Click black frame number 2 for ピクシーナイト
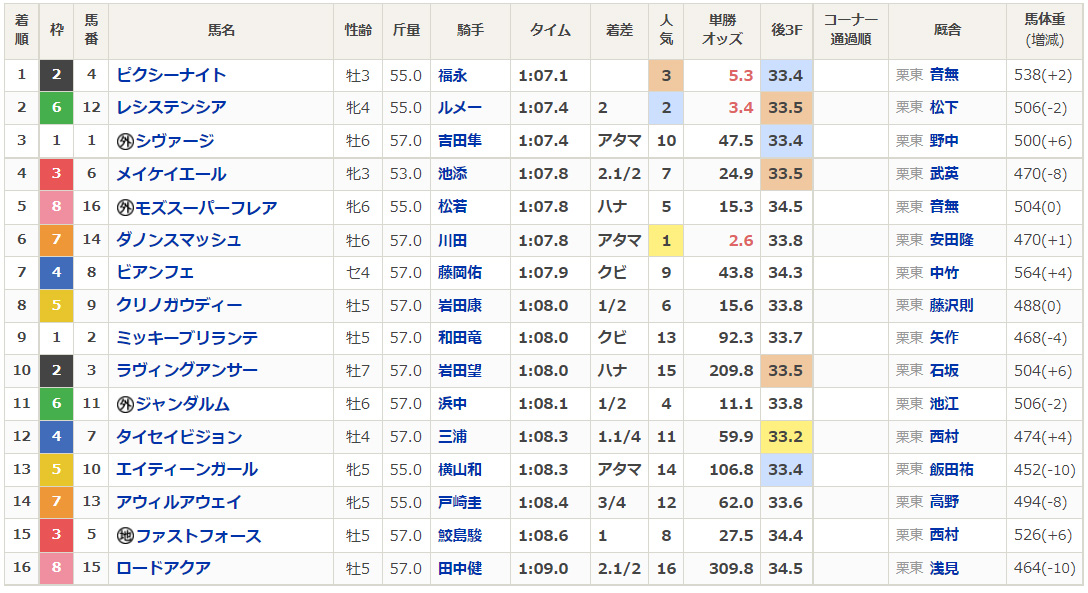 click(x=56, y=75)
